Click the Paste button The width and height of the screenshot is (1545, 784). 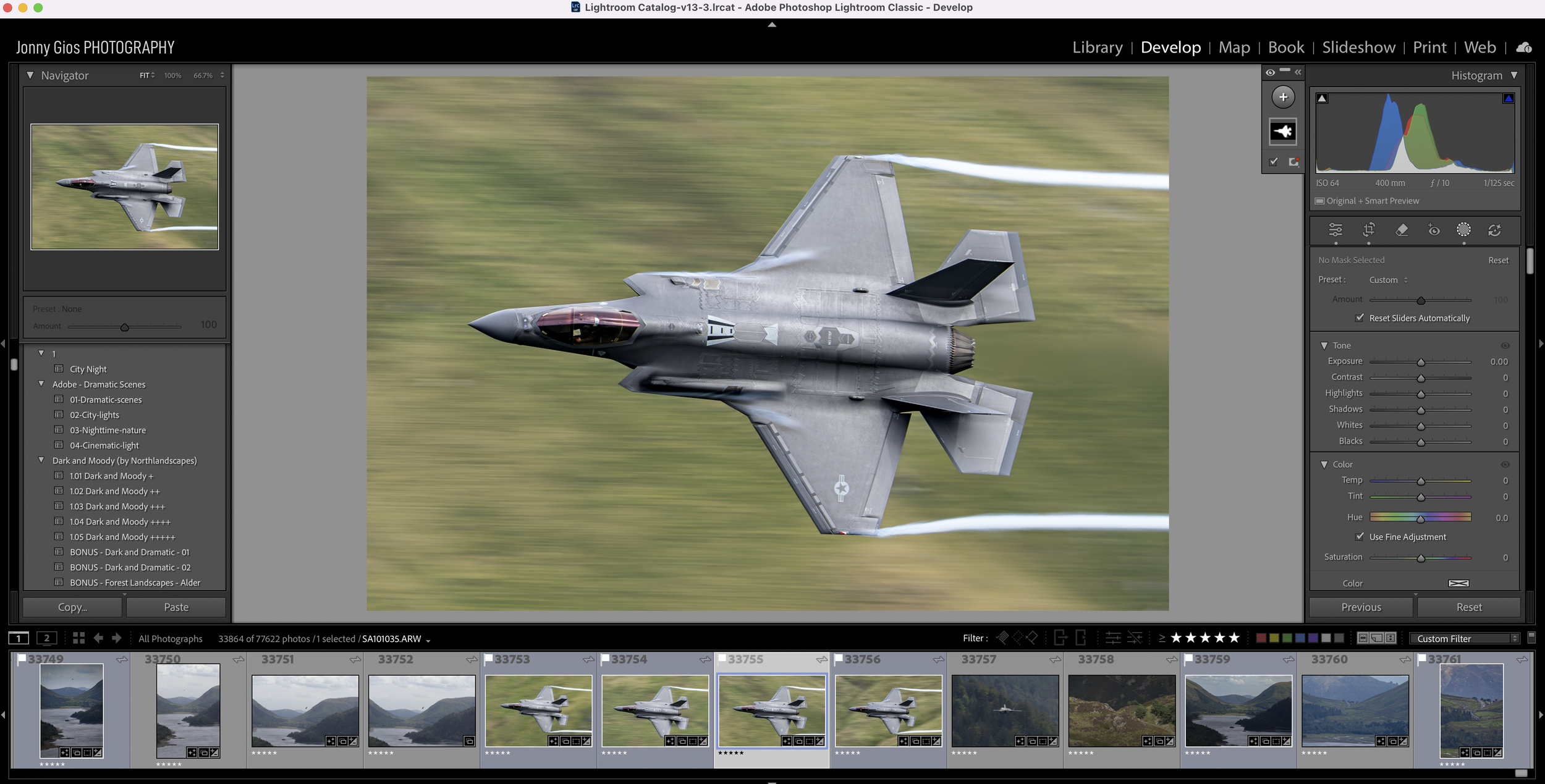click(176, 607)
